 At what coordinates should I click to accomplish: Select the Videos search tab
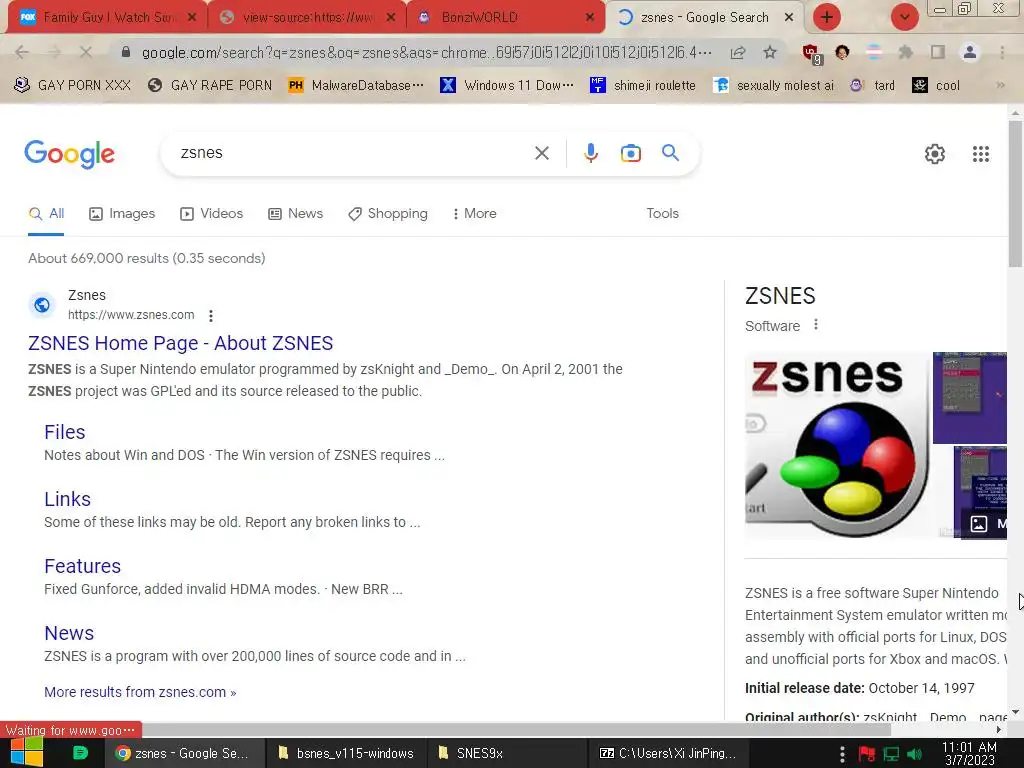tap(212, 214)
